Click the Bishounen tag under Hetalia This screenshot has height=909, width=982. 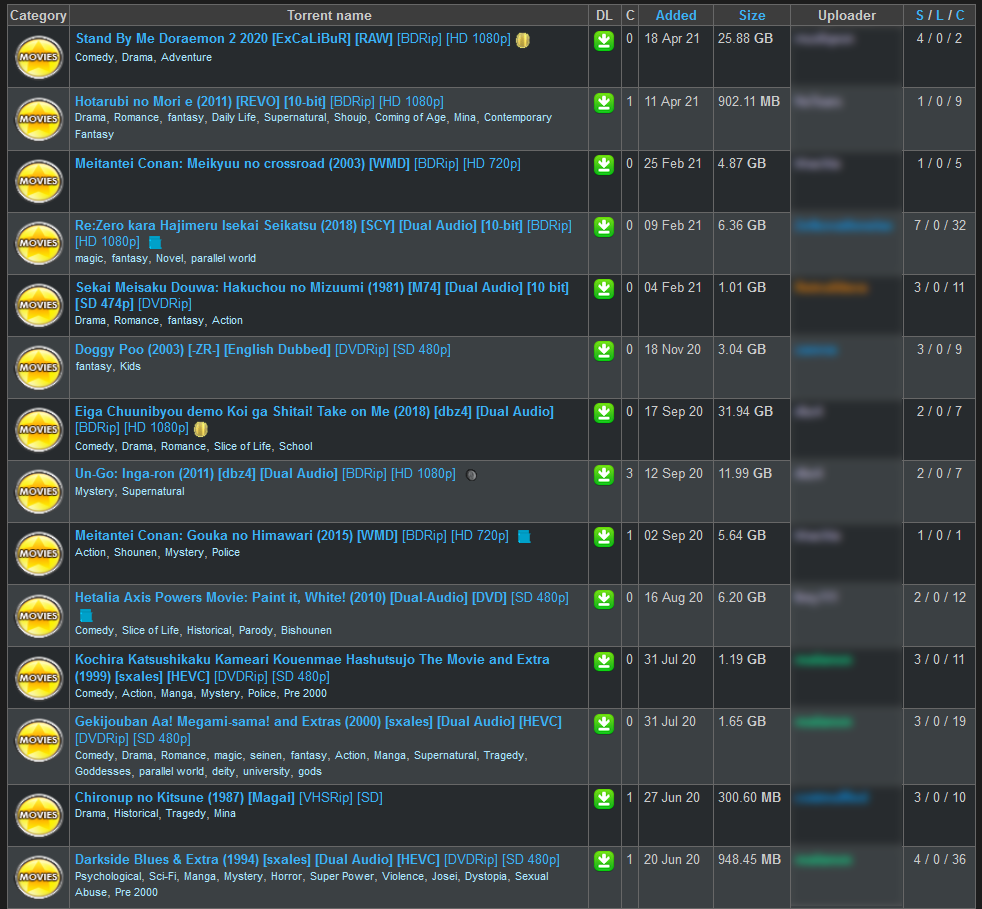pos(306,631)
